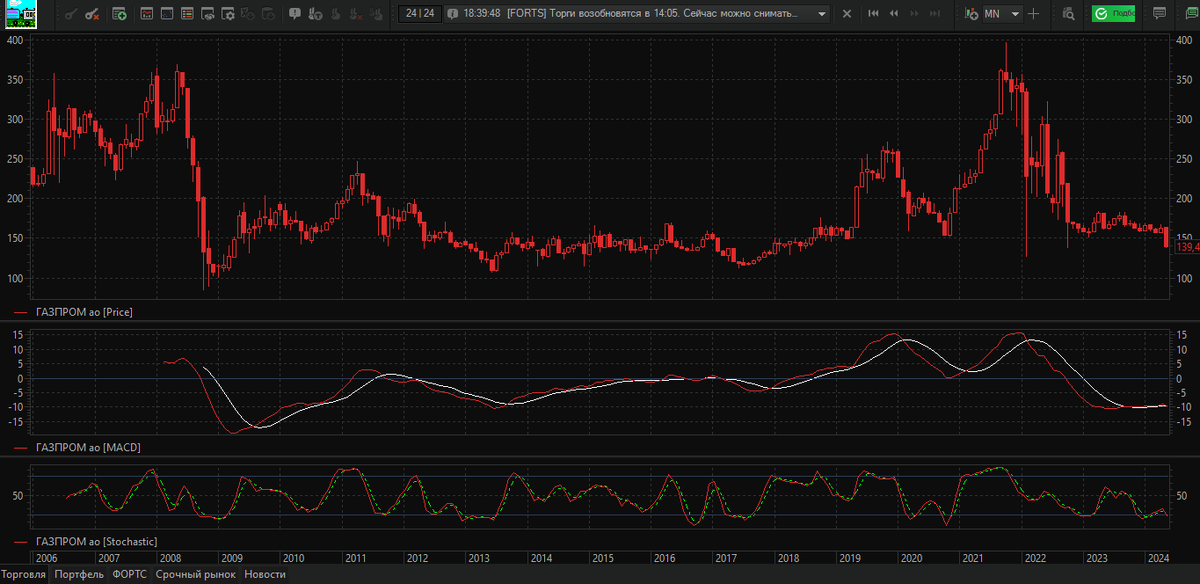The image size is (1200, 584).
Task: Switch to the Торговля tab
Action: 24,575
